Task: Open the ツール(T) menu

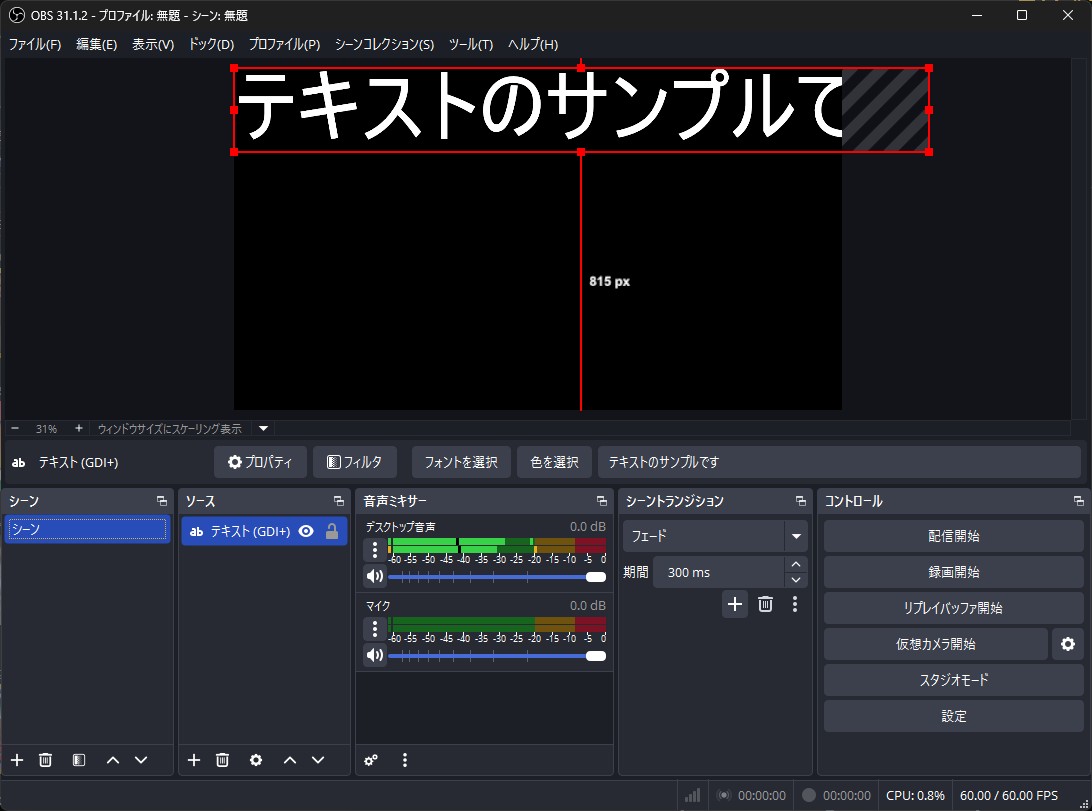Action: [470, 44]
